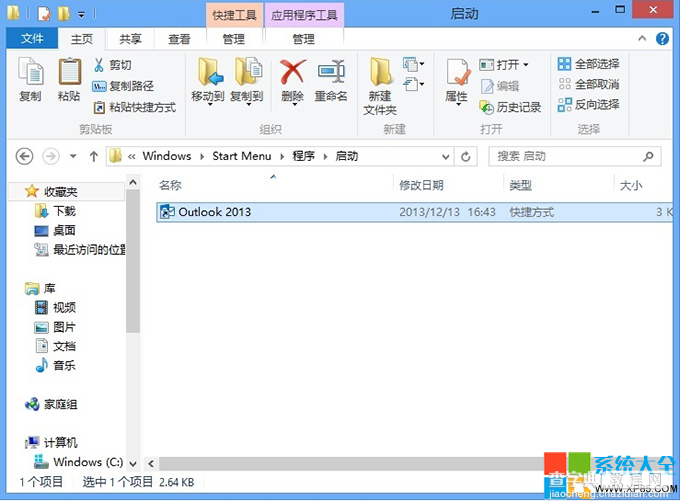The height and width of the screenshot is (501, 680).
Task: Click the search magnifier icon
Action: tap(648, 156)
